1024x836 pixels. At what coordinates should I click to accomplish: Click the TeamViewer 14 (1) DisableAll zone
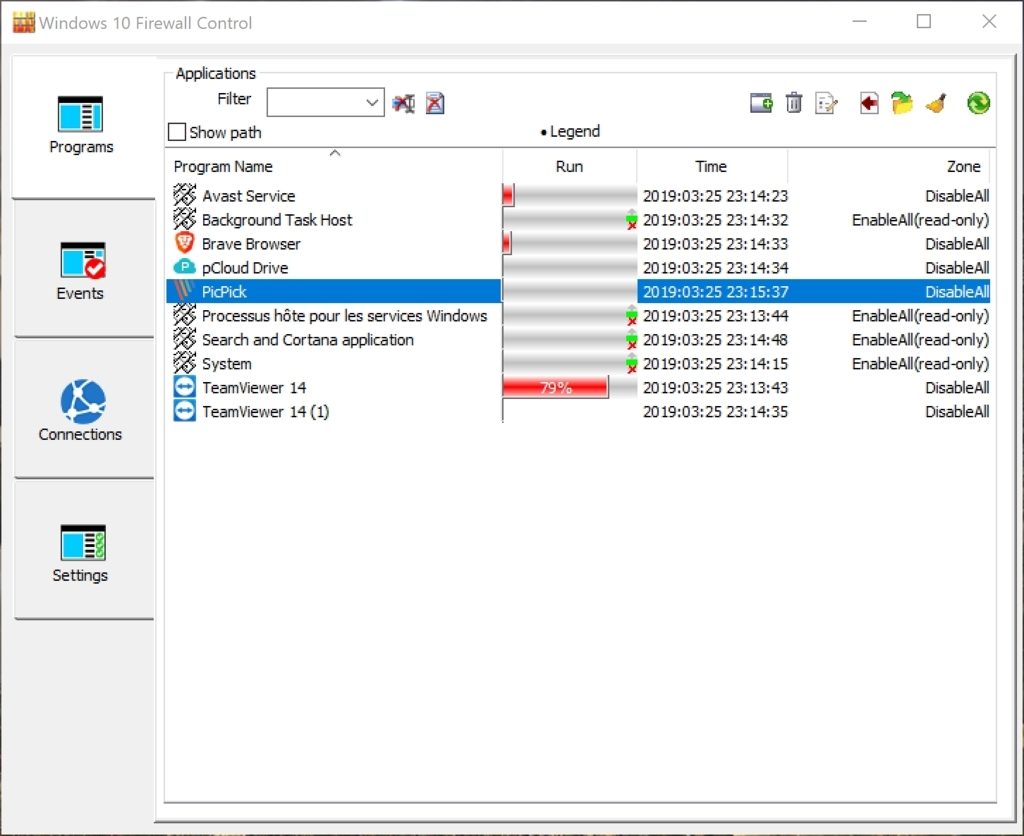click(x=957, y=412)
